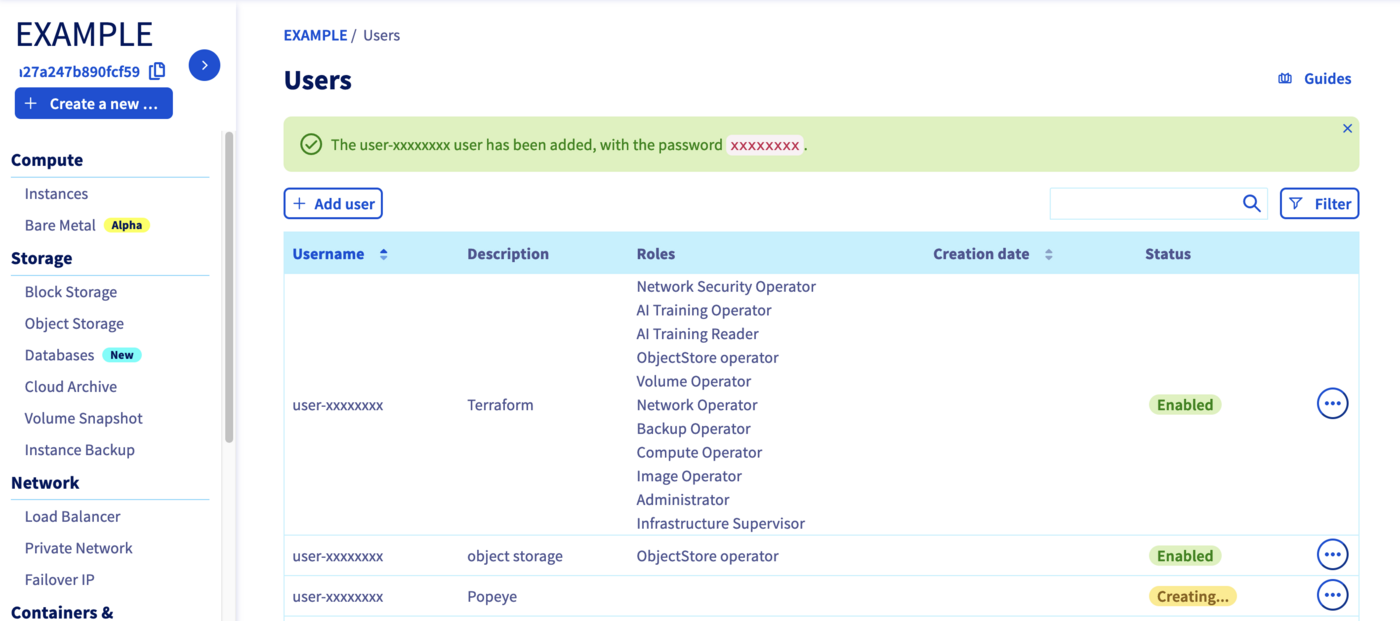
Task: Open the Filter options
Action: (x=1319, y=203)
